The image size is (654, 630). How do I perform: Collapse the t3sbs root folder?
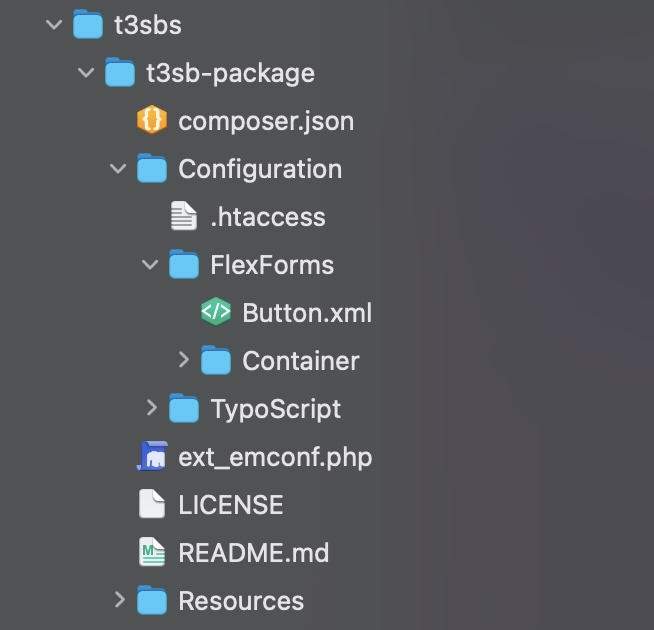click(x=54, y=25)
